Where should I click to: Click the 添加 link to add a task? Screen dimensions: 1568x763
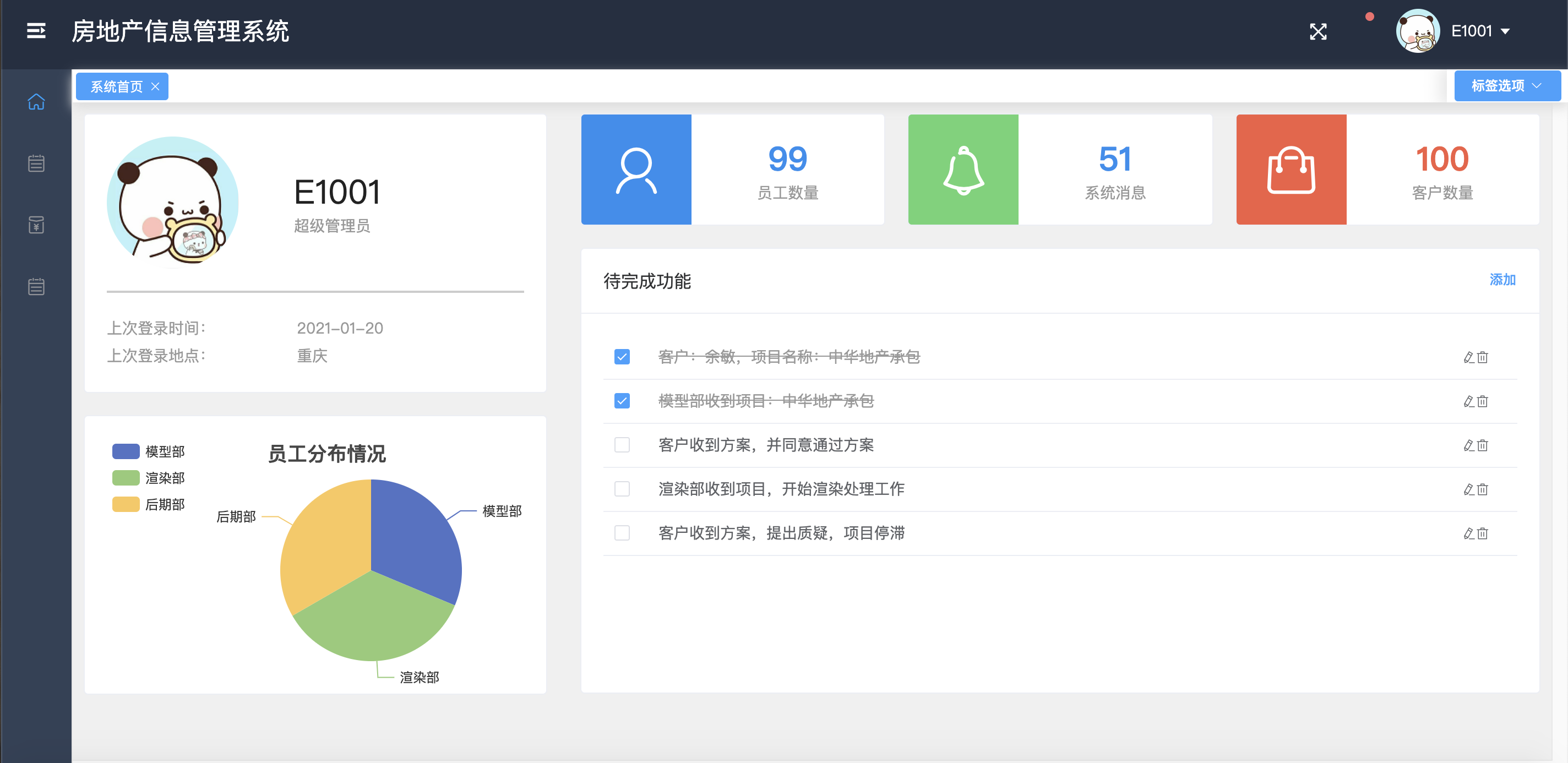pyautogui.click(x=1501, y=280)
